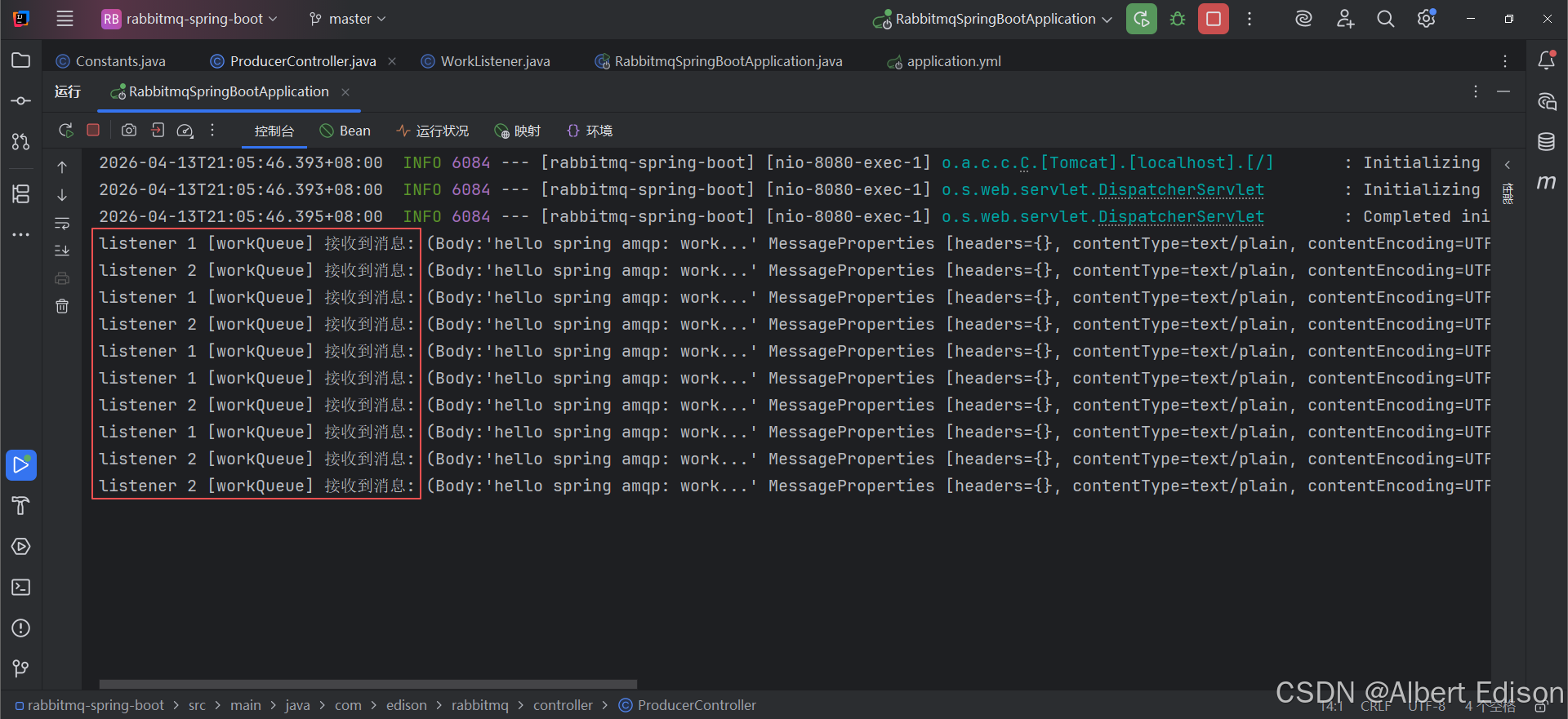Rerun the application from the run toolbar

[66, 130]
